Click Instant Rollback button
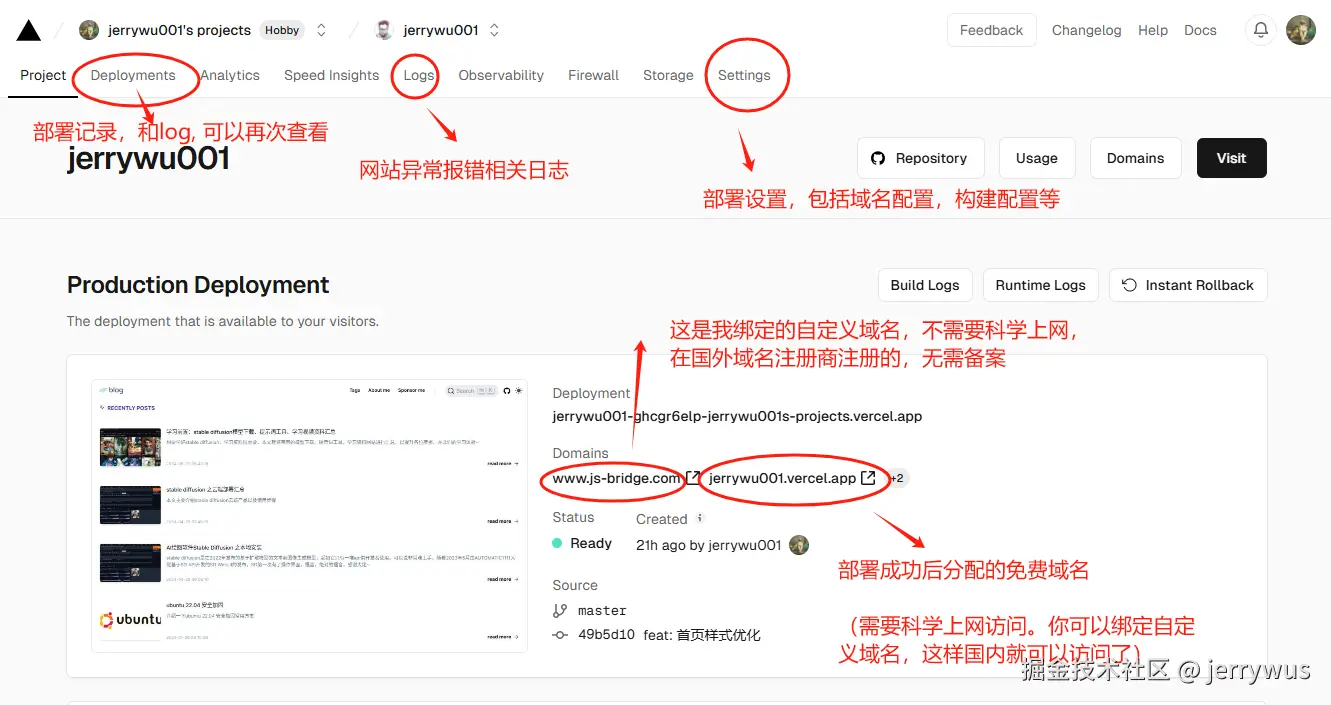Screen dimensions: 1331x705 tap(1188, 285)
